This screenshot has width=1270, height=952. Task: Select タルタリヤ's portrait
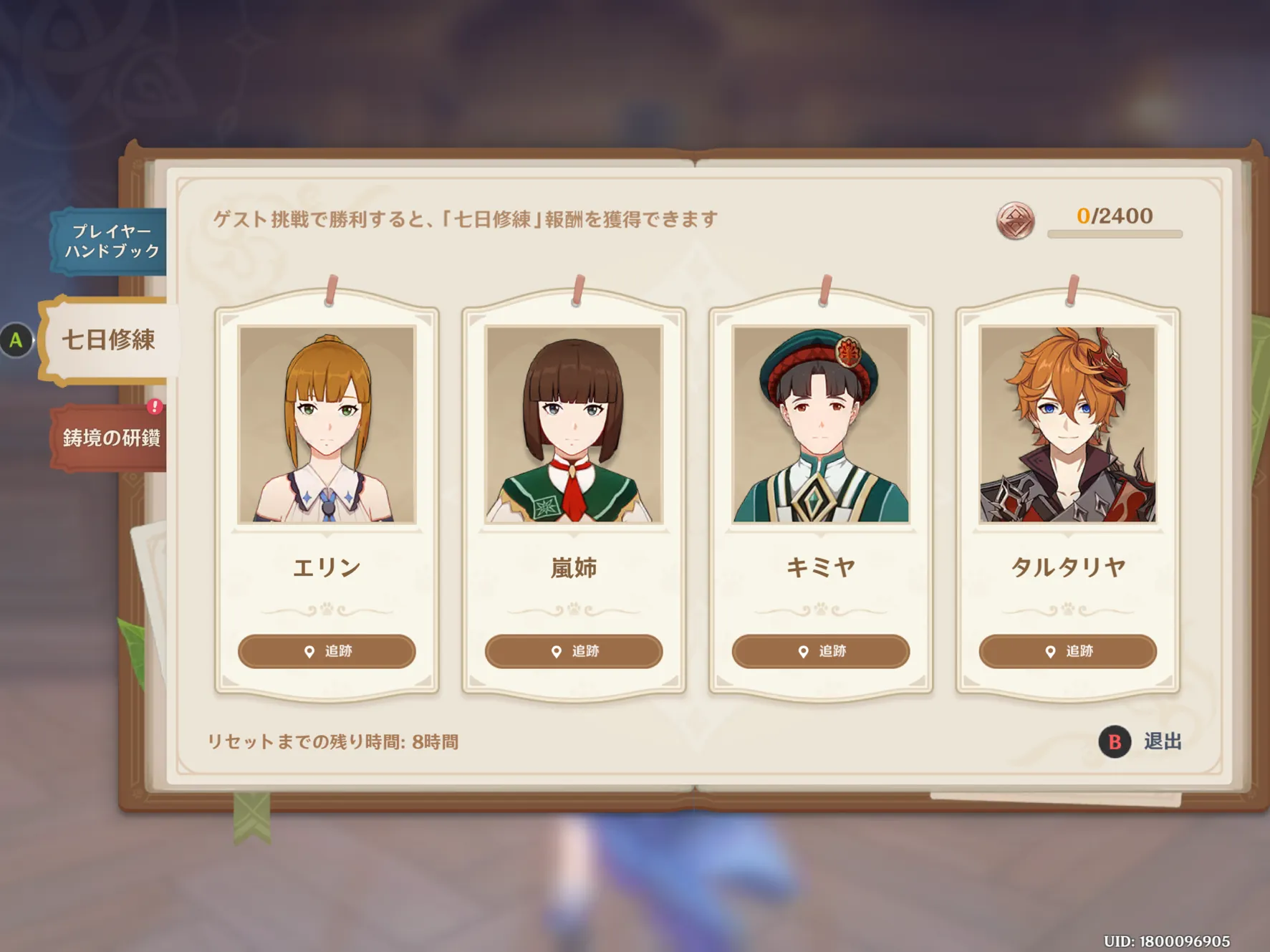(x=1068, y=424)
